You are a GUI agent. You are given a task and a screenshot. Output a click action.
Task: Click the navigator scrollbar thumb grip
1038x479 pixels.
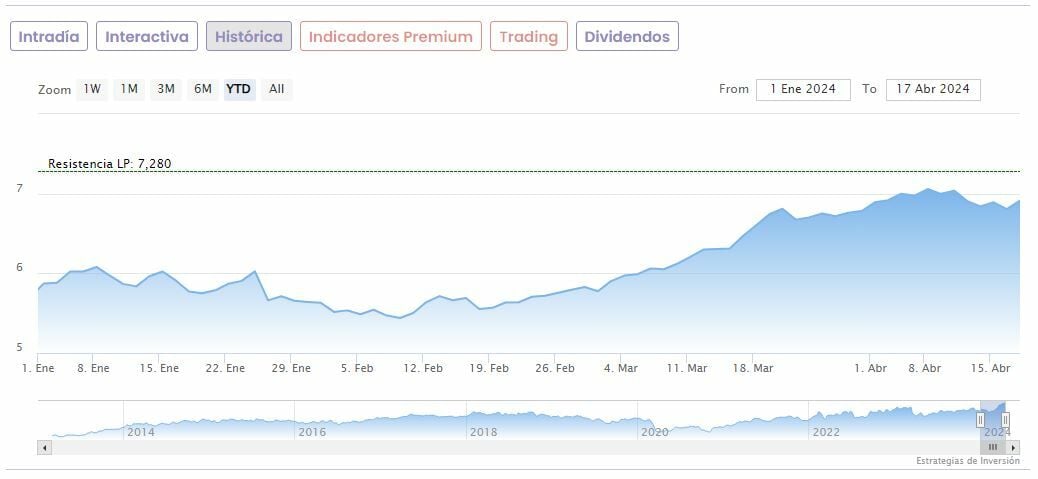pyautogui.click(x=993, y=447)
